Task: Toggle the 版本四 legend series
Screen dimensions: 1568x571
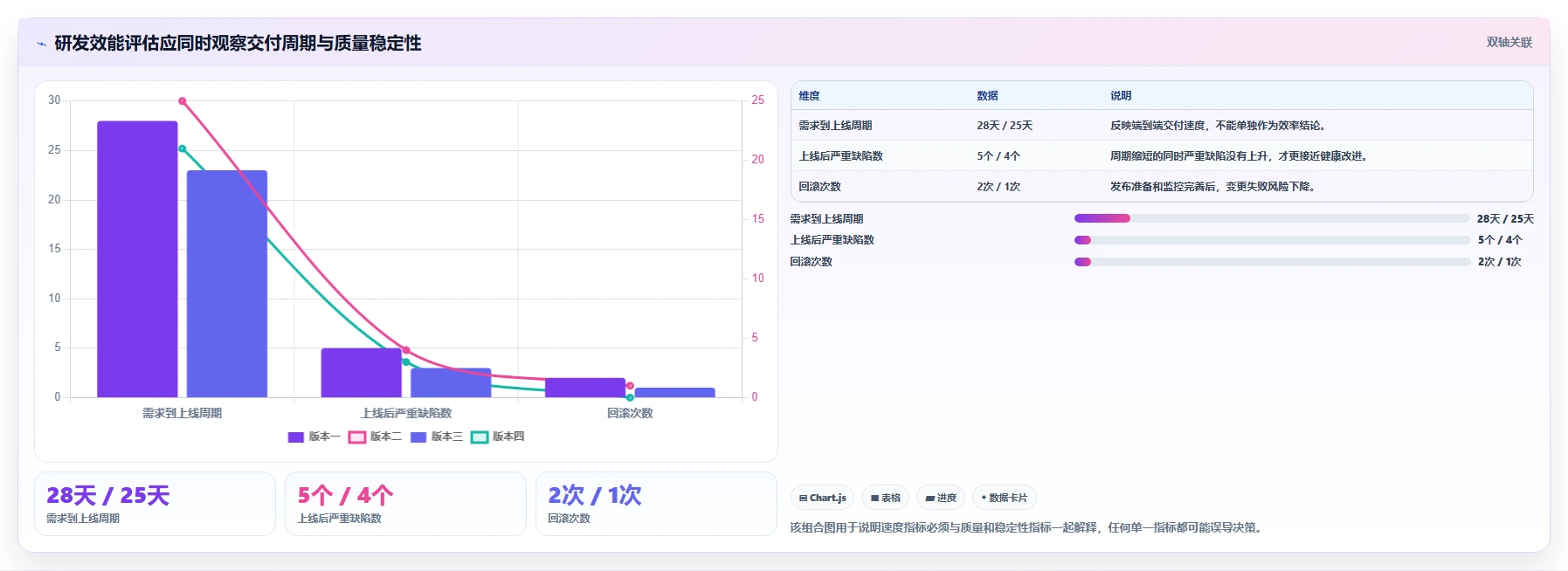Action: tap(497, 437)
